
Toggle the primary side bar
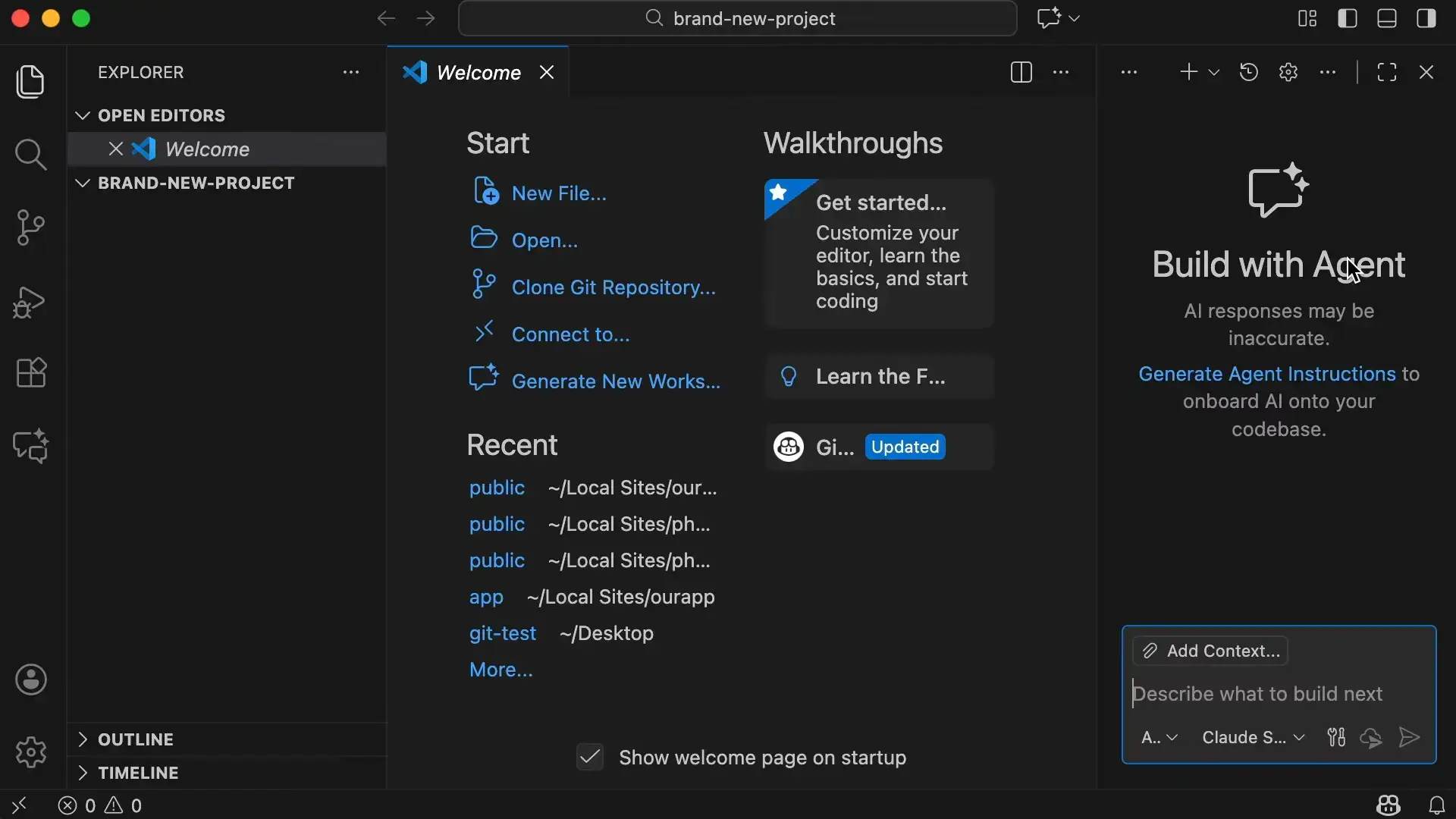click(1348, 19)
